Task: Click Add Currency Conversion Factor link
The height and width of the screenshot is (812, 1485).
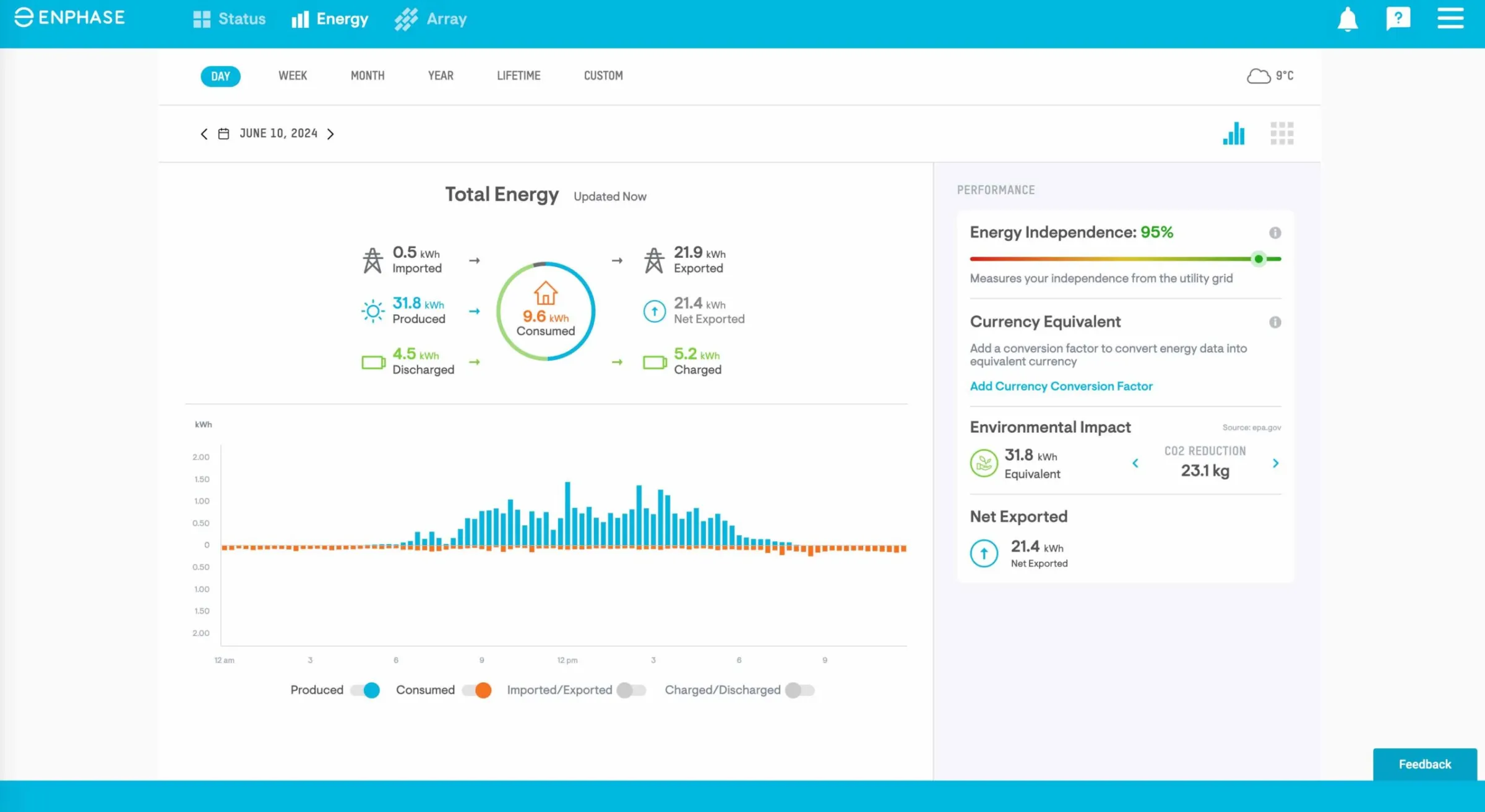Action: click(1061, 386)
